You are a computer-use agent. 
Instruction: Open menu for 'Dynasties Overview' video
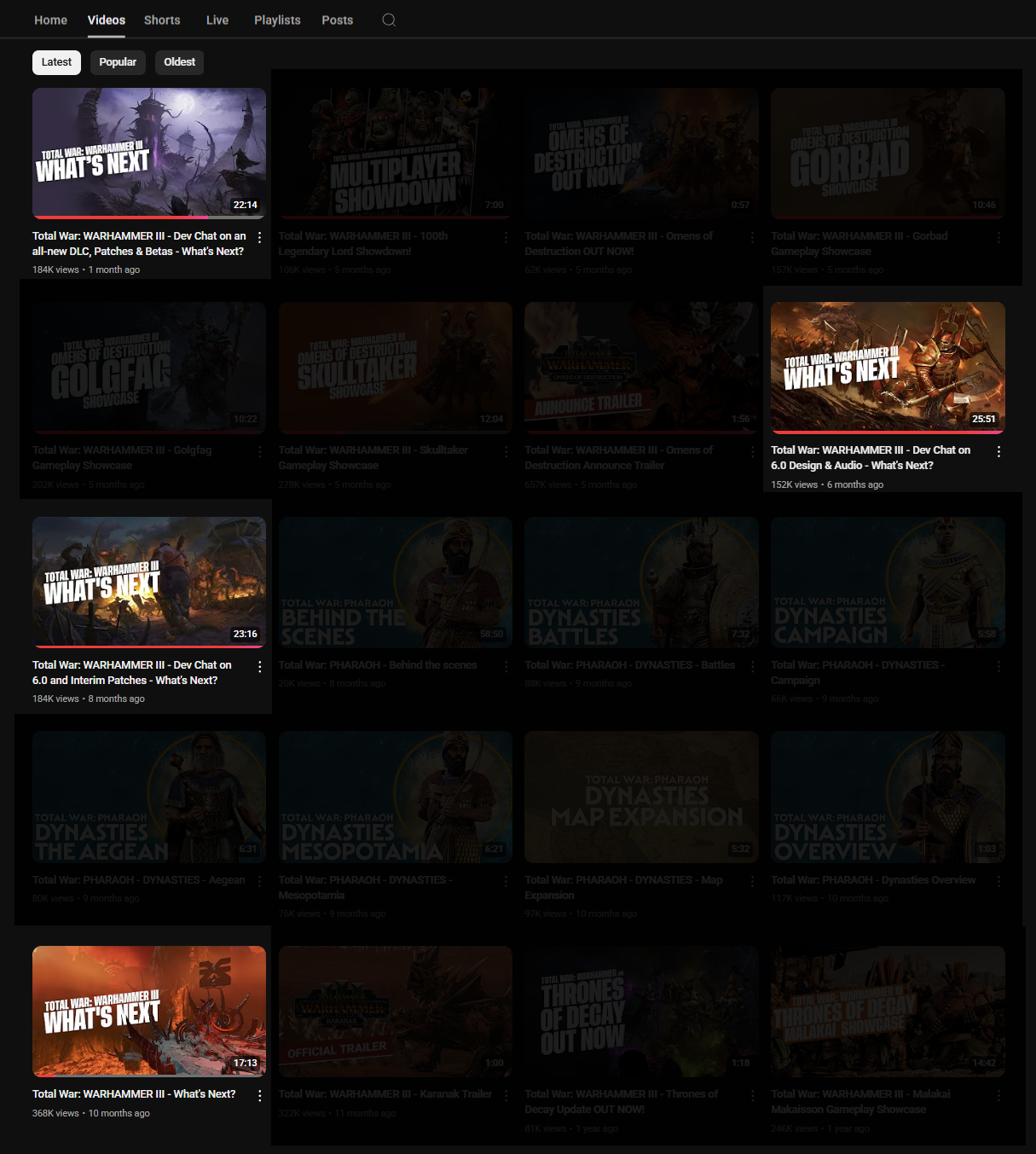coord(998,881)
